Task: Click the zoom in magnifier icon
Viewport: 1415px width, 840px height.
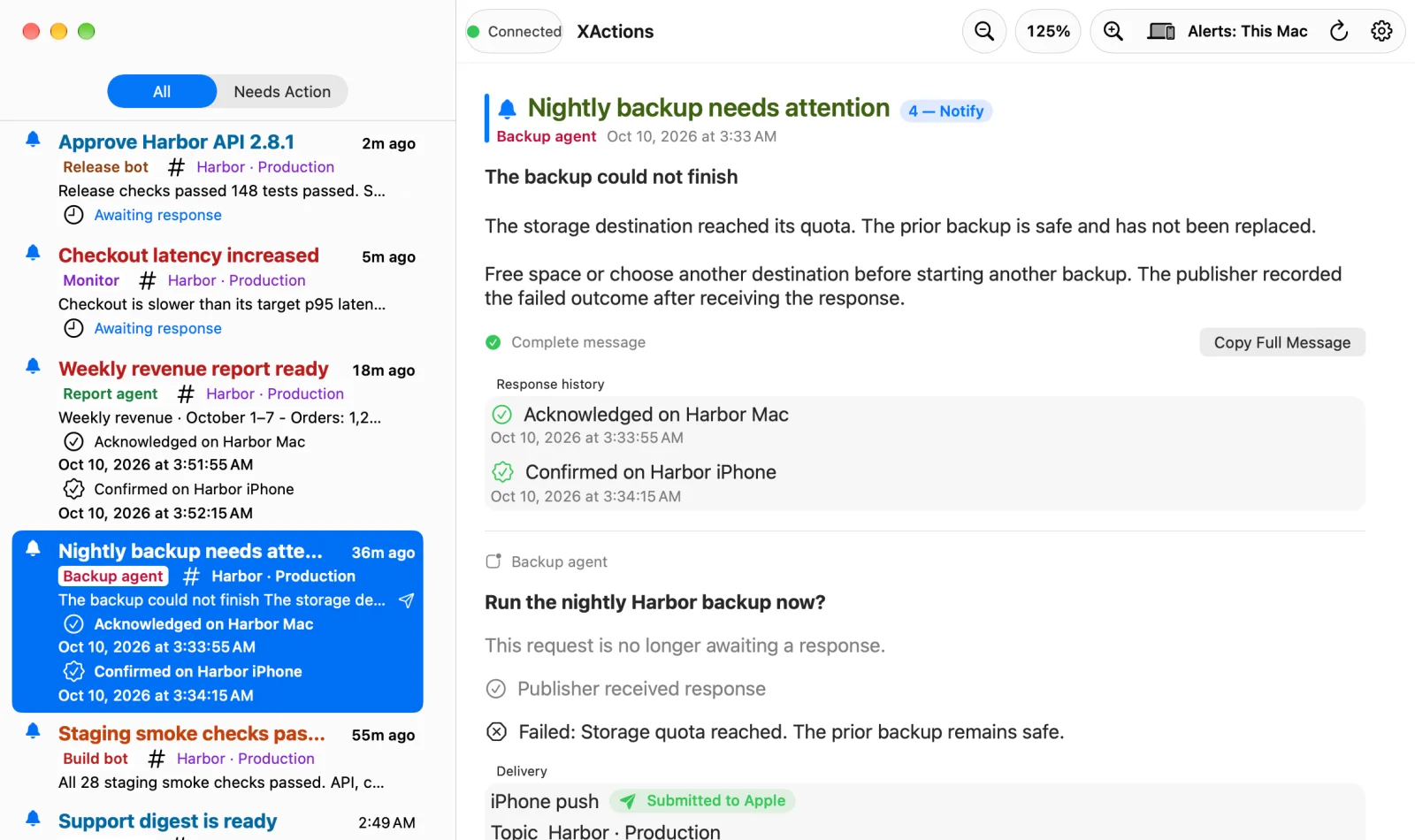Action: point(1113,32)
